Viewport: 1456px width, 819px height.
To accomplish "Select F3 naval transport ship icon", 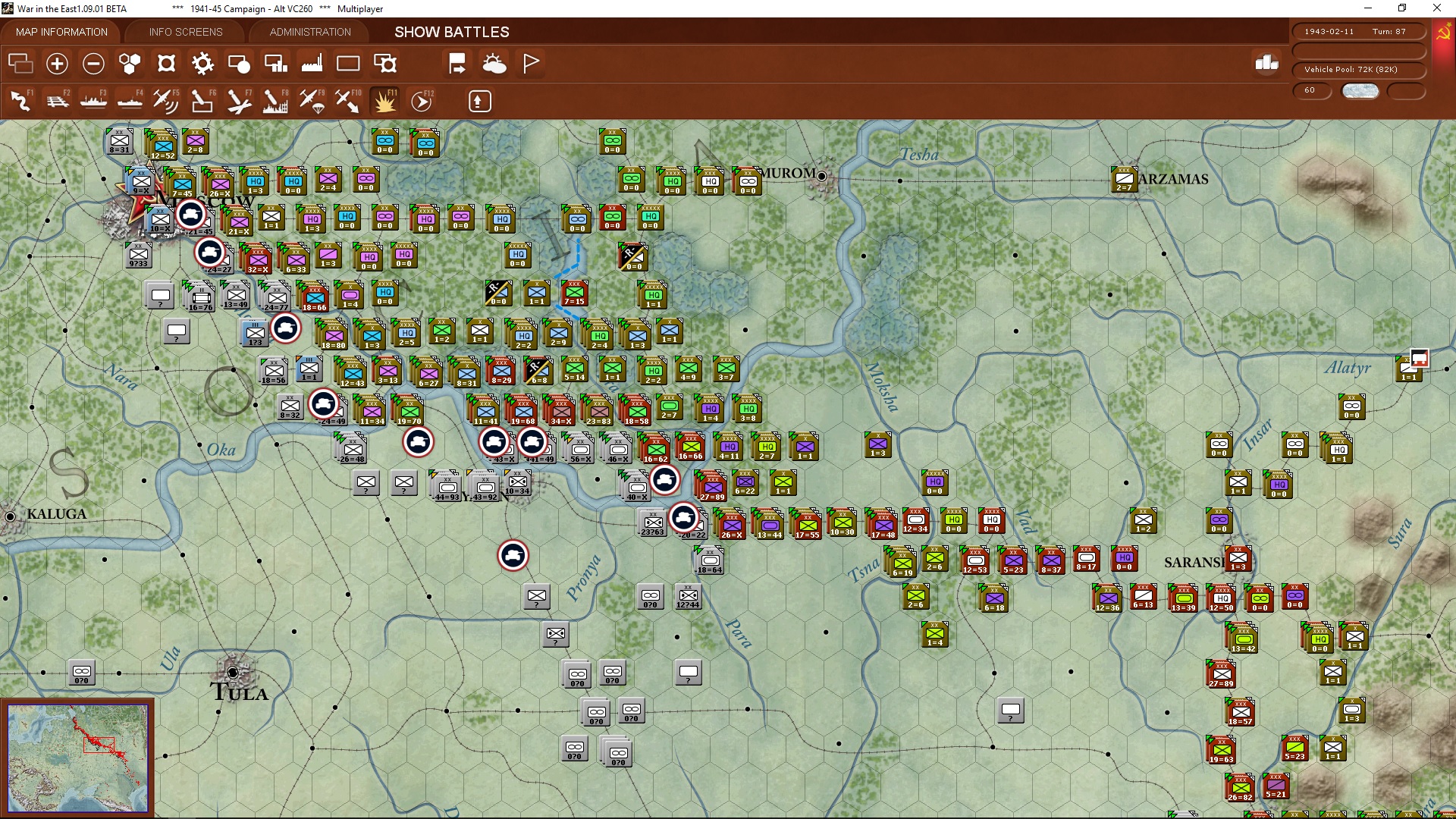I will (x=93, y=101).
